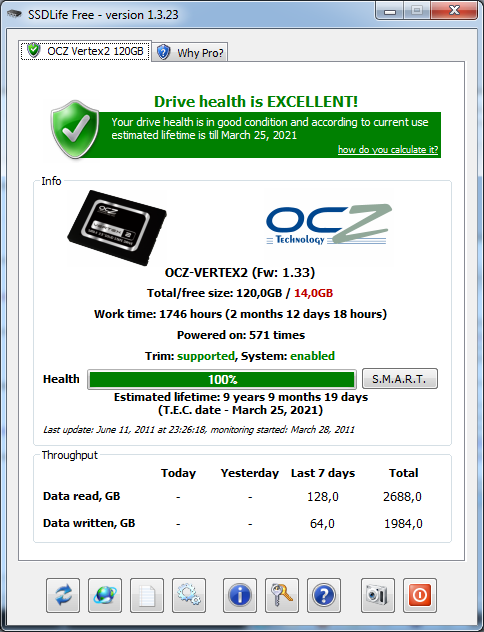Click the blank document report icon
The image size is (484, 632).
tap(147, 595)
